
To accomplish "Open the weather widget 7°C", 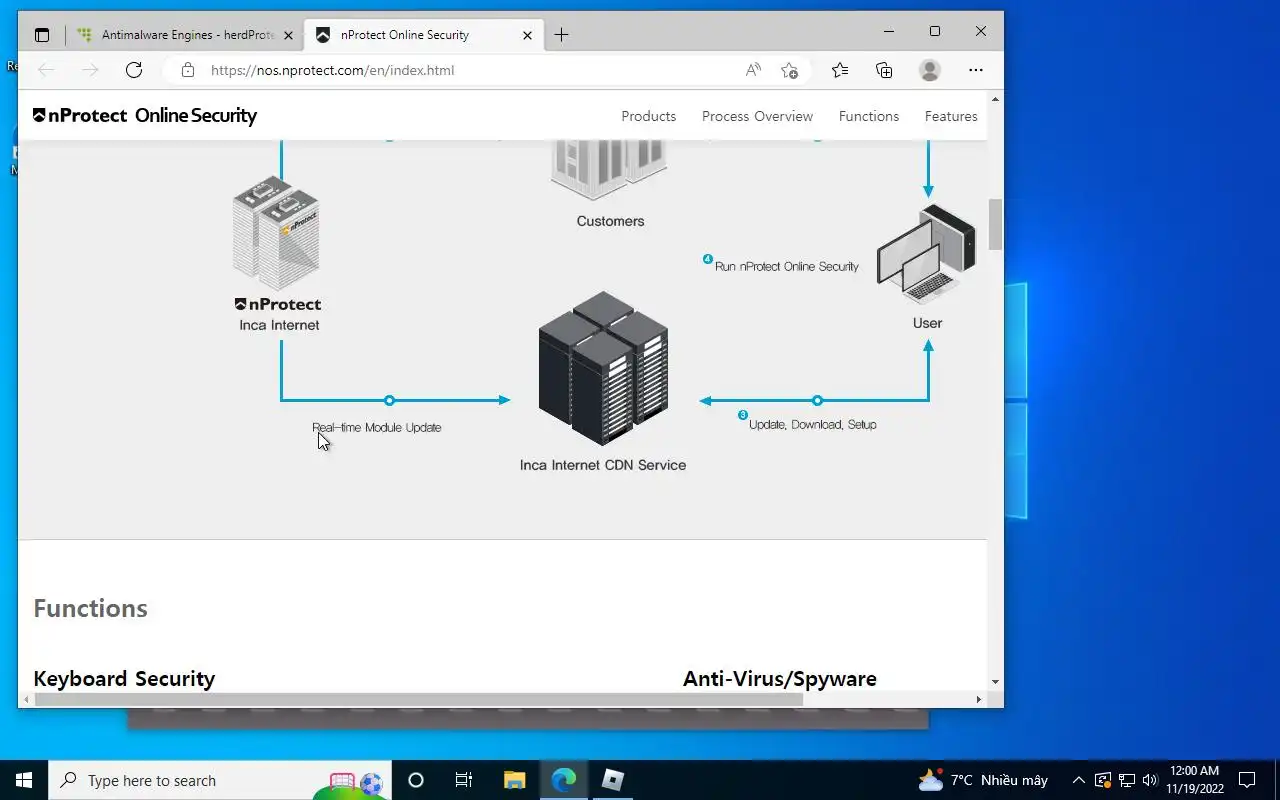I will coord(982,780).
